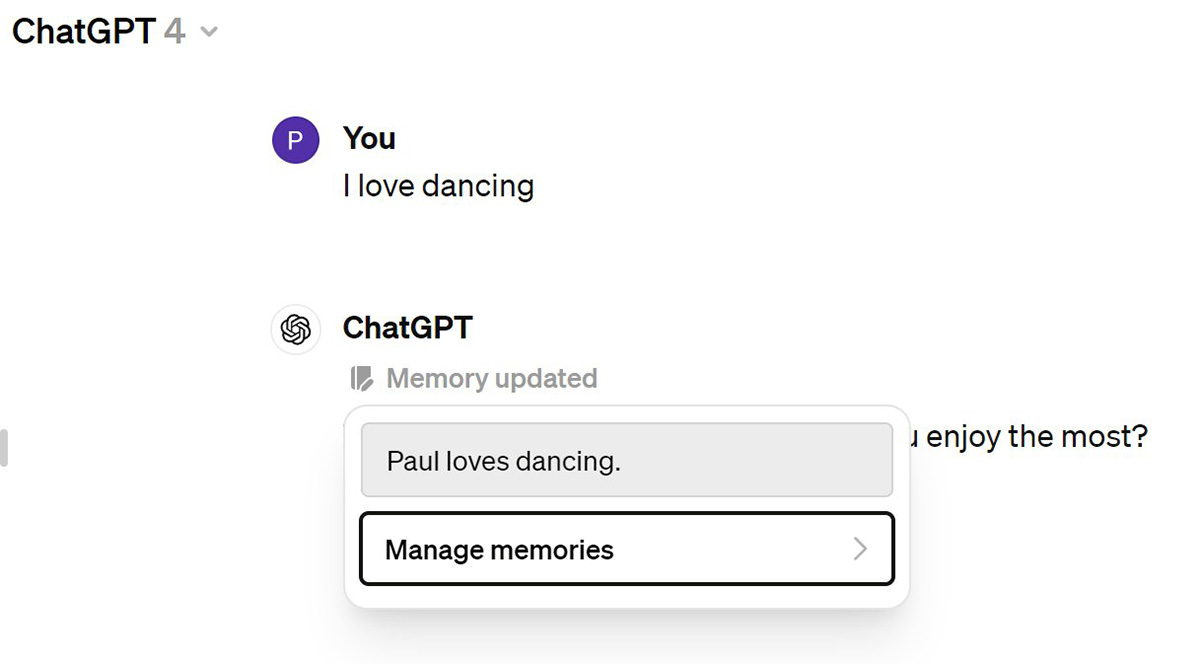Click the blank bottom edge of the memory popup
Viewport: 1200px width, 664px height.
pyautogui.click(x=625, y=597)
